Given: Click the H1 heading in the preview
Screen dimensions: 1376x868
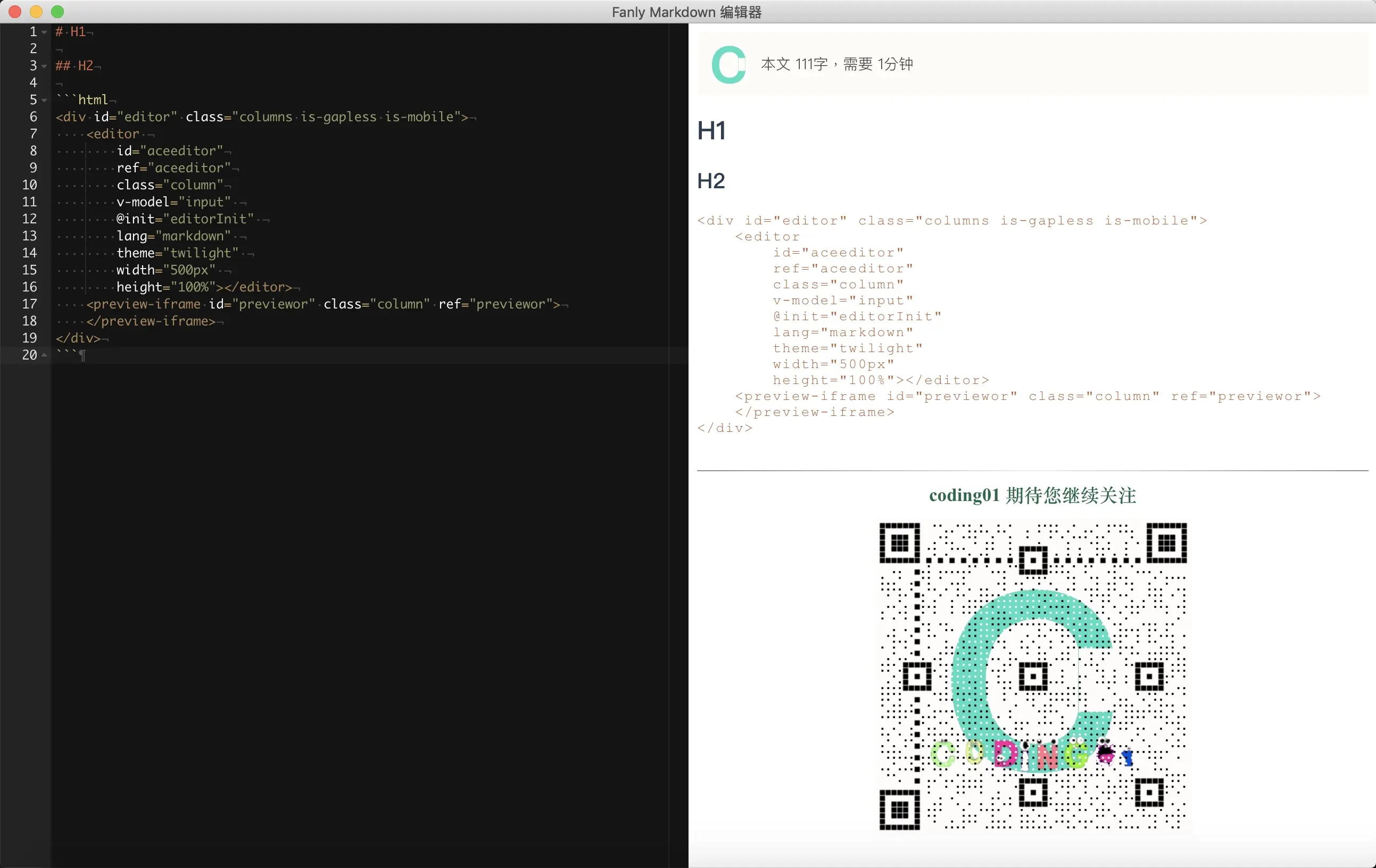Looking at the screenshot, I should [x=711, y=131].
